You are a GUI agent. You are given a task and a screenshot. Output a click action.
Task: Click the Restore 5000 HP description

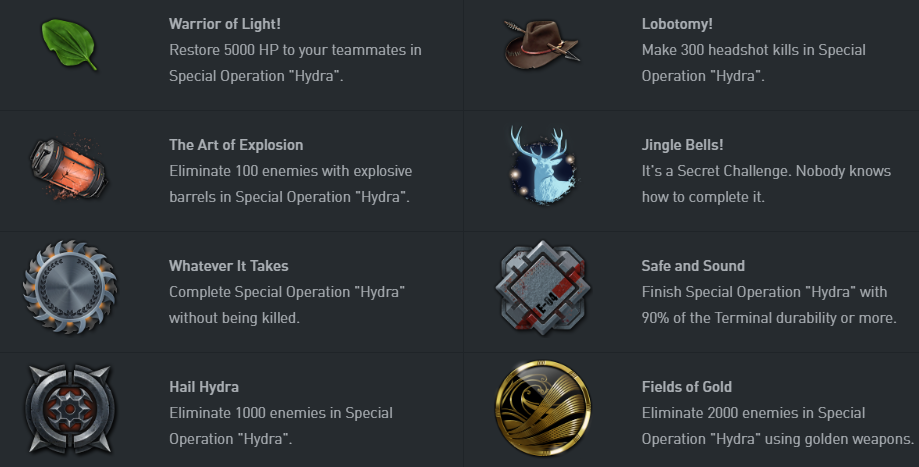point(295,63)
